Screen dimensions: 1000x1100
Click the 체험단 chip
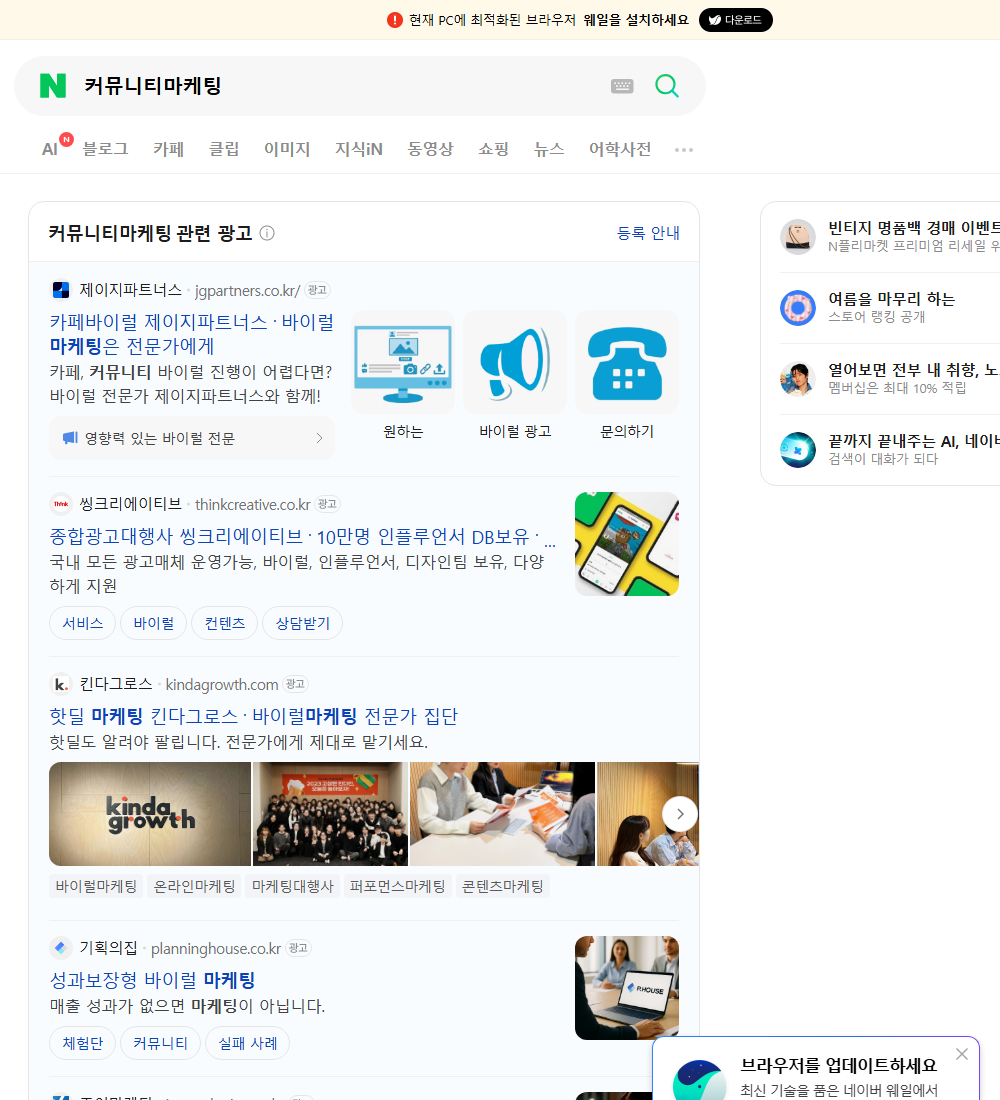[83, 1043]
